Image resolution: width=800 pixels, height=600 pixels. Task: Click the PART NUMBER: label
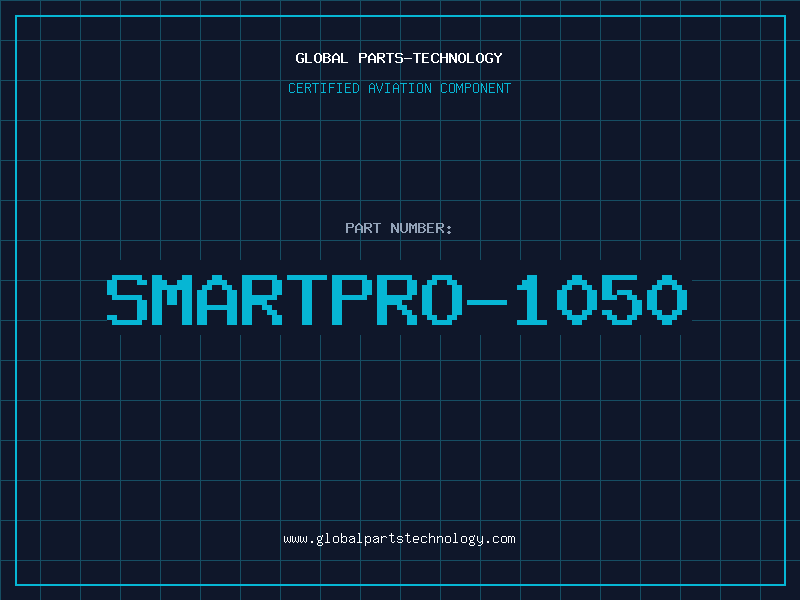[x=399, y=228]
